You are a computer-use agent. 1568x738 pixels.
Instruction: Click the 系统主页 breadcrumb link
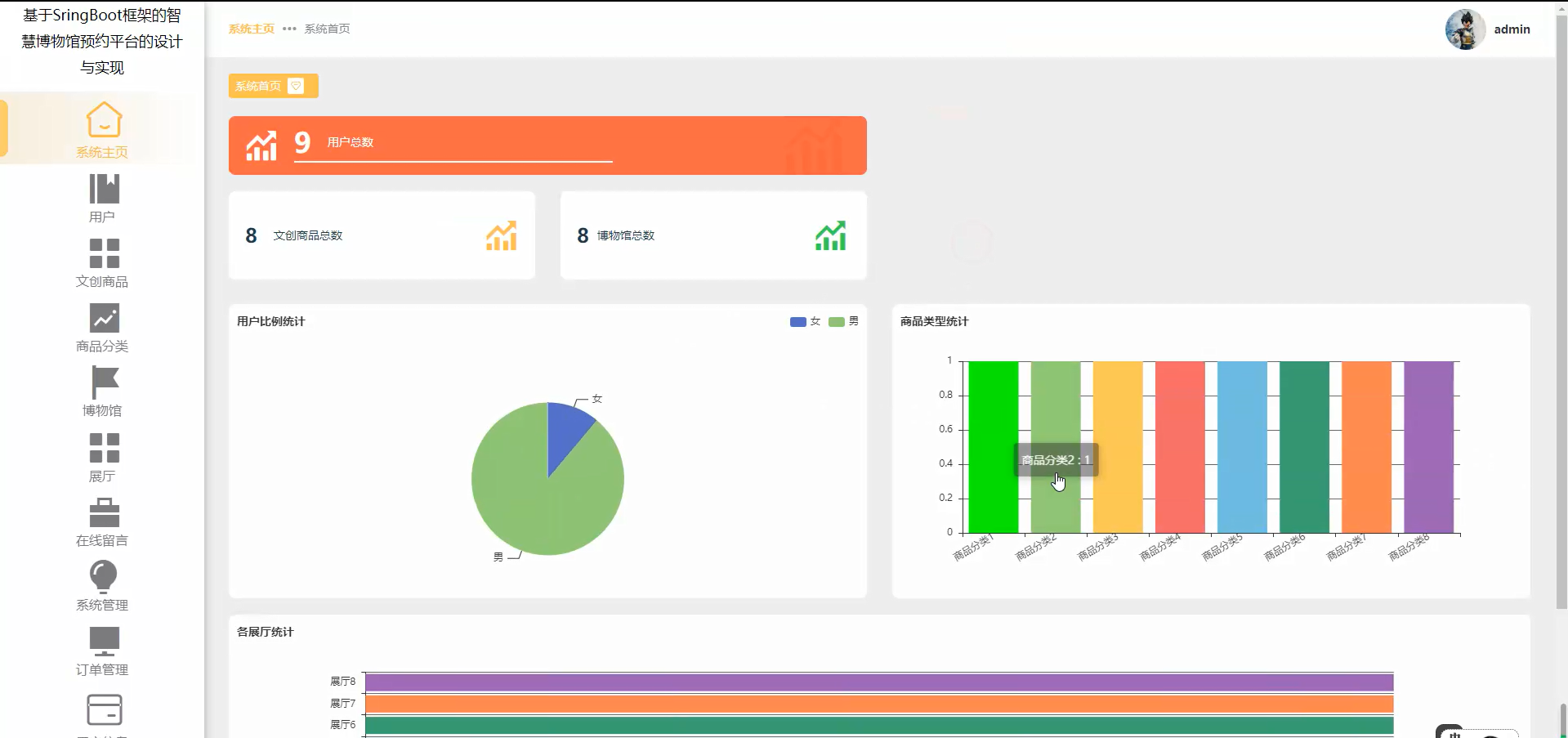click(x=251, y=29)
